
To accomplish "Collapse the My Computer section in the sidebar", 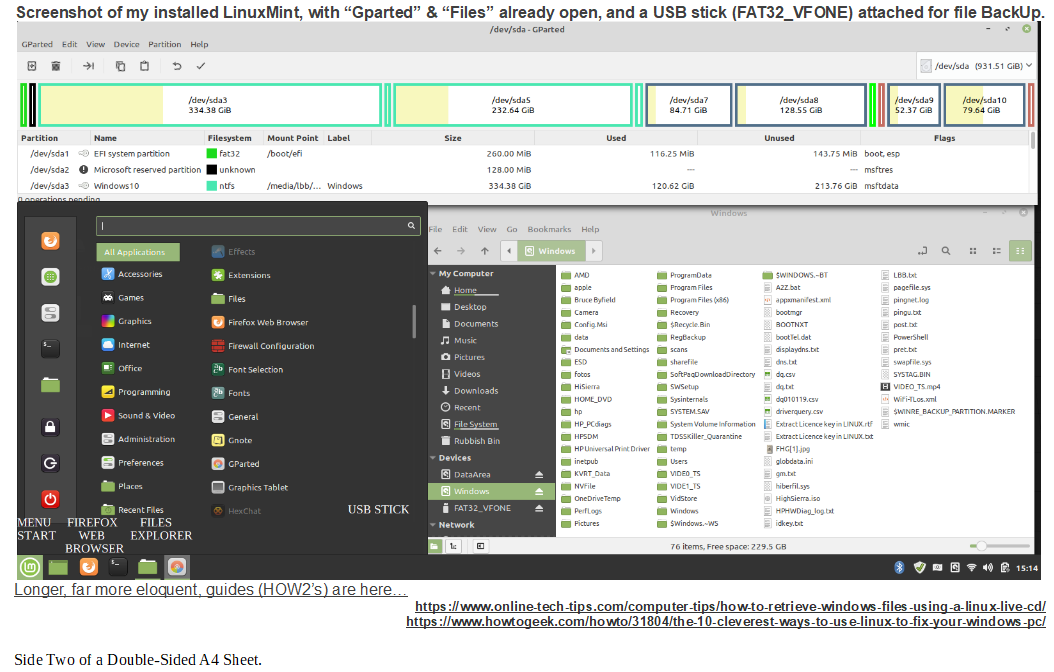I will click(433, 274).
